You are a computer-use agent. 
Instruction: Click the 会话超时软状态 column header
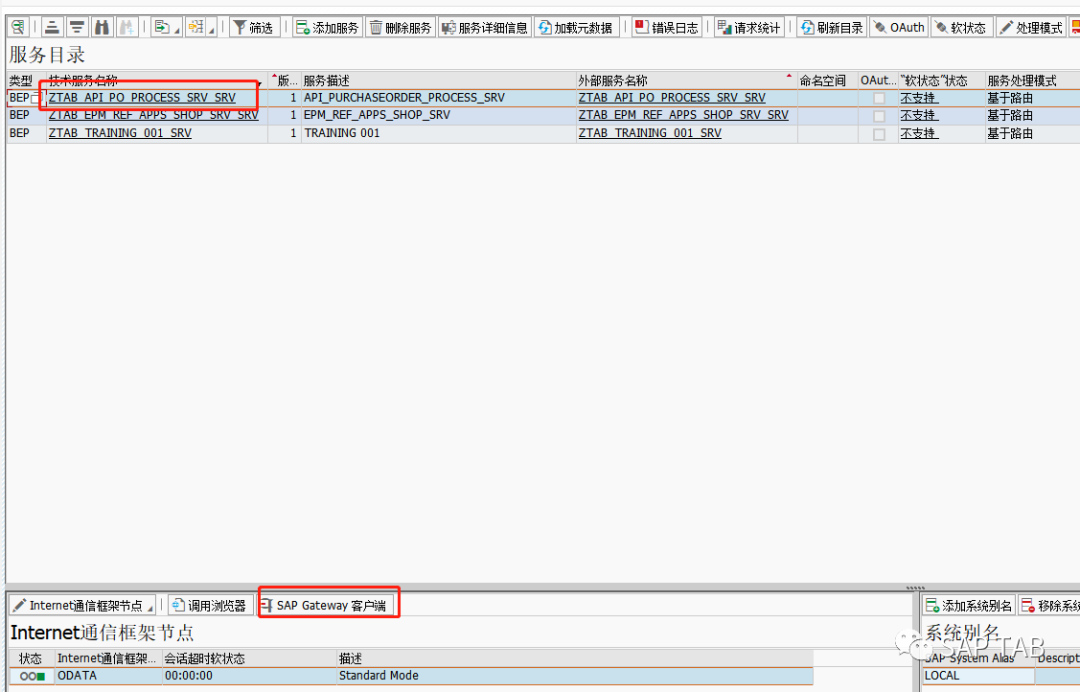click(249, 658)
